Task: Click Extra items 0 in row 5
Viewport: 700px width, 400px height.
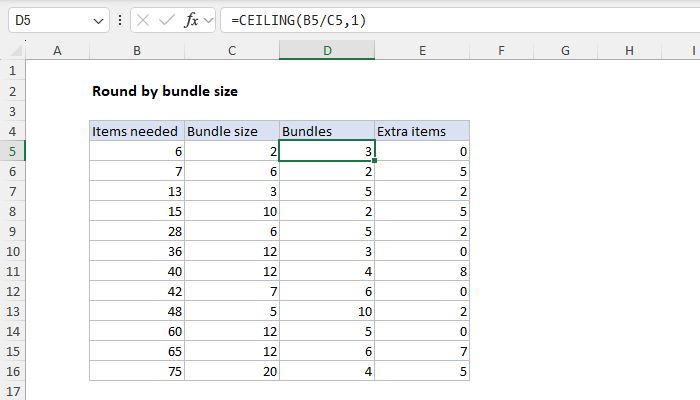Action: pos(422,151)
